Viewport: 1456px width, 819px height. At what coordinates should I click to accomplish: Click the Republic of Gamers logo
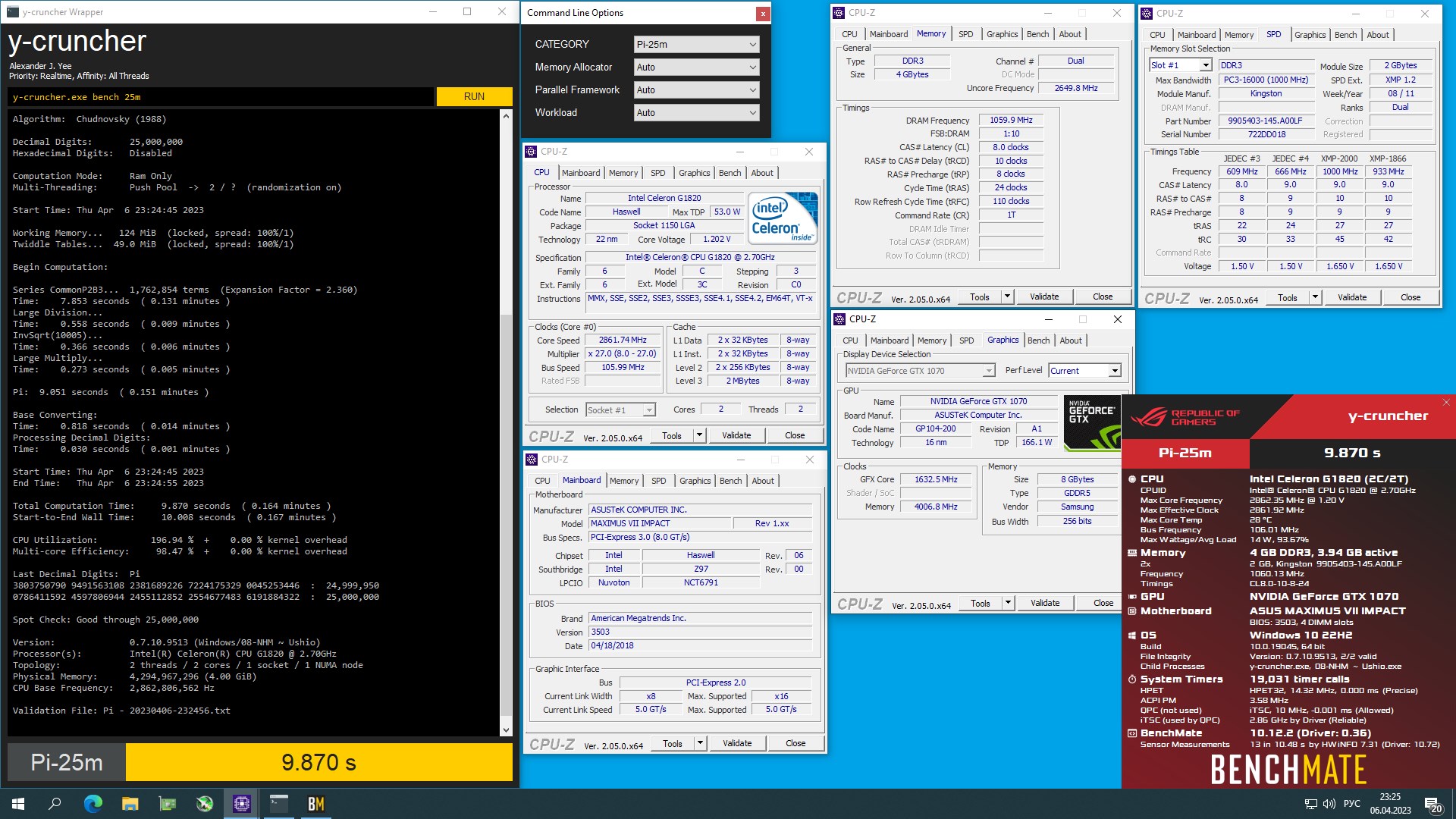1185,417
